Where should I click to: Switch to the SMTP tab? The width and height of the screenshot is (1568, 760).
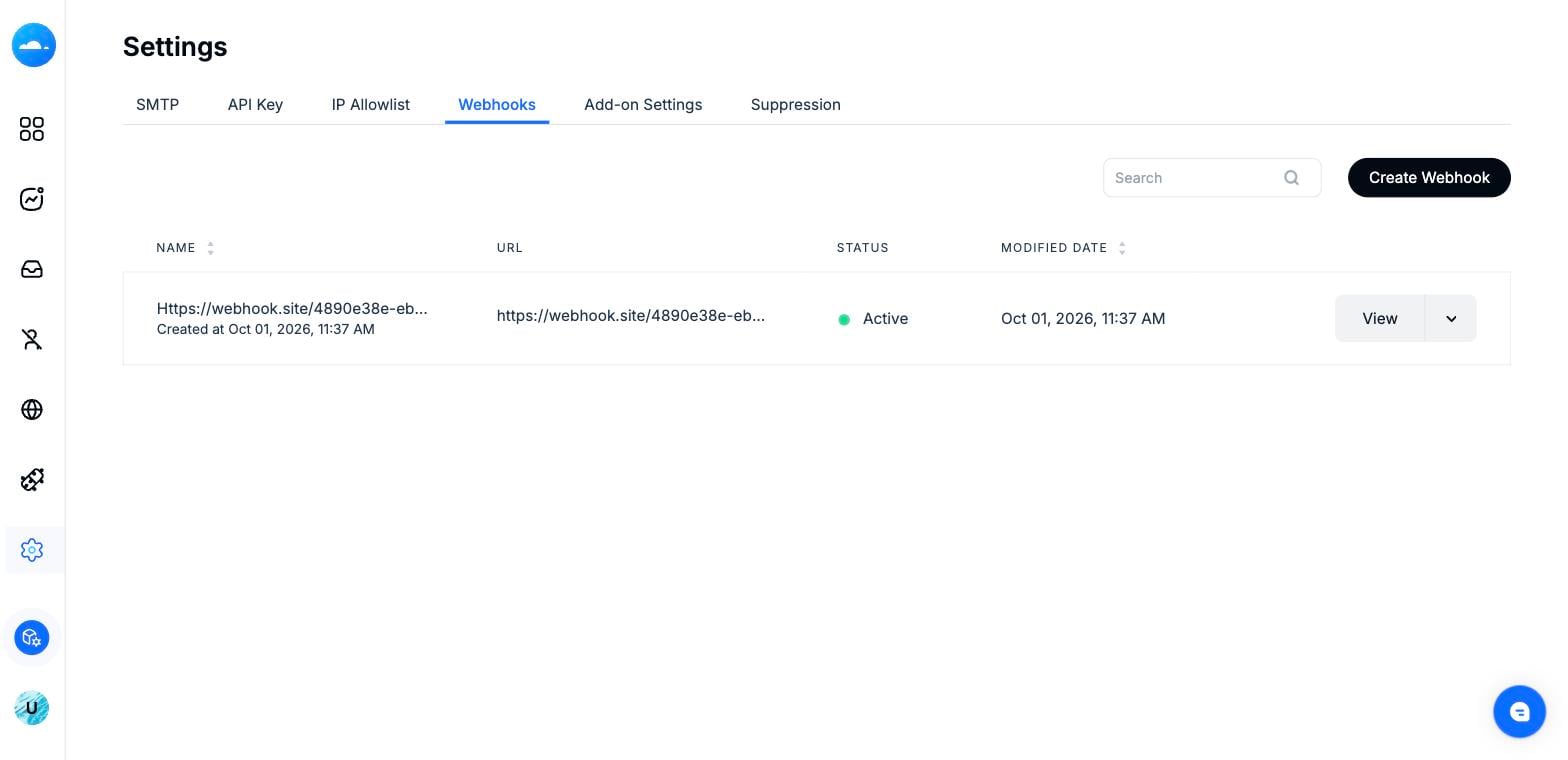pyautogui.click(x=157, y=105)
